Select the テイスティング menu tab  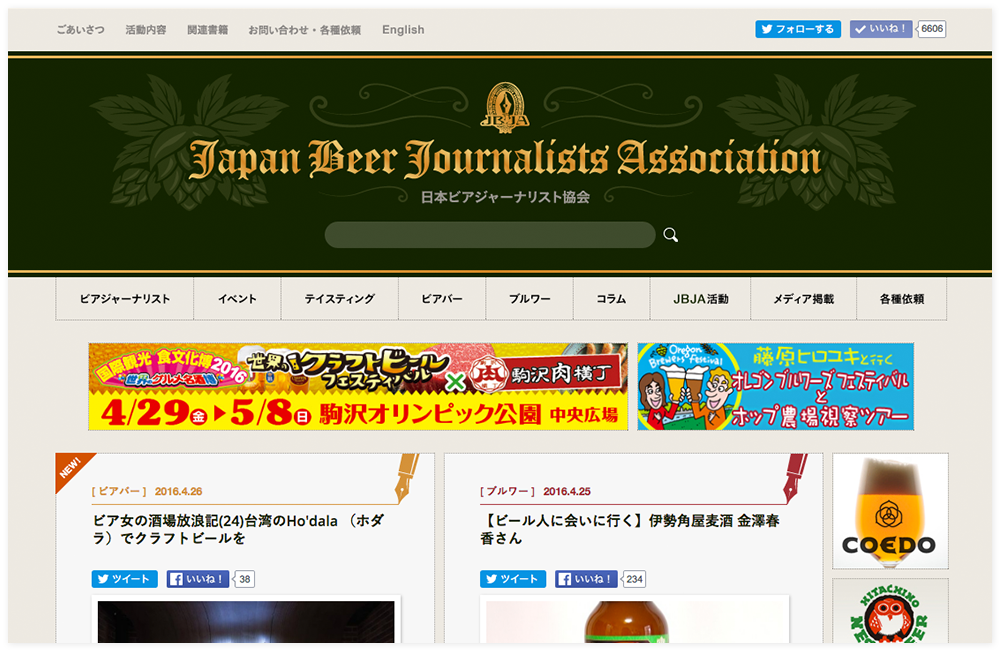pyautogui.click(x=339, y=299)
